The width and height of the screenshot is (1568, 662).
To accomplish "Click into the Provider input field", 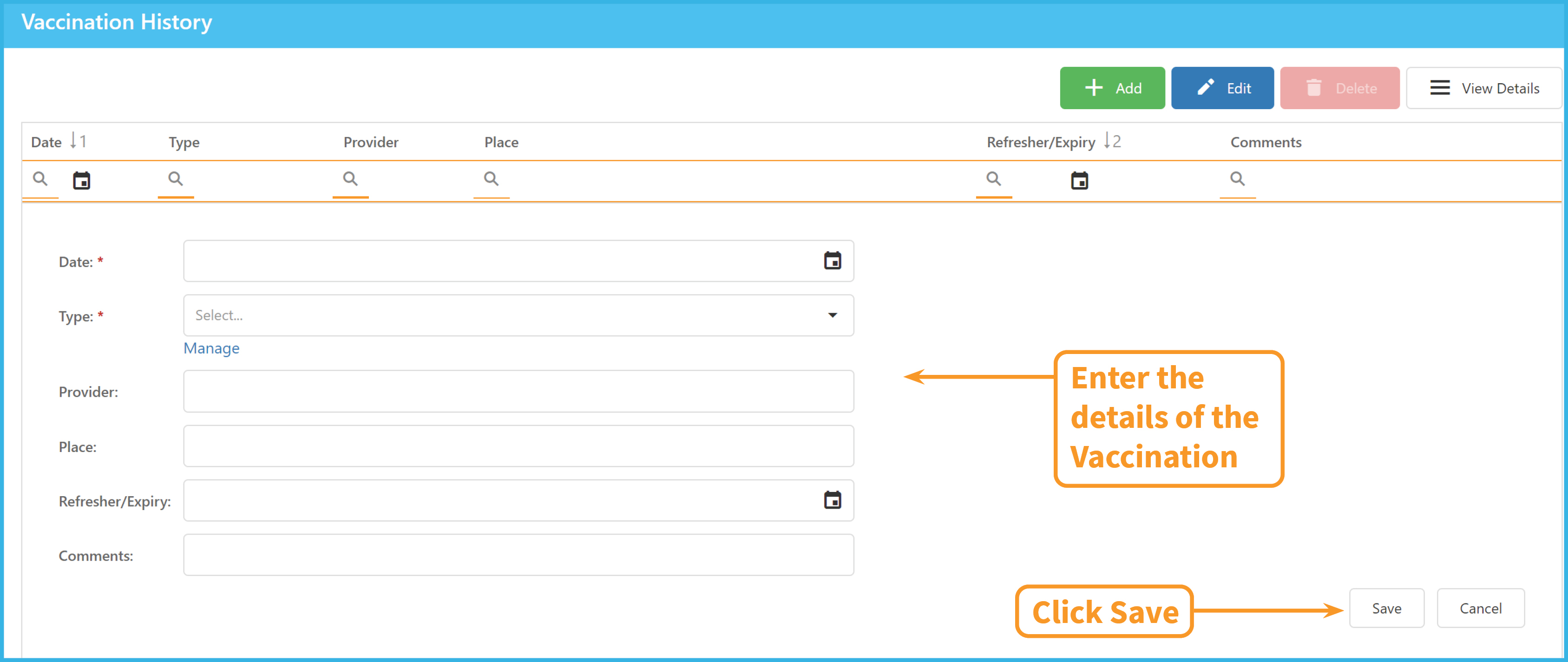I will [x=518, y=391].
